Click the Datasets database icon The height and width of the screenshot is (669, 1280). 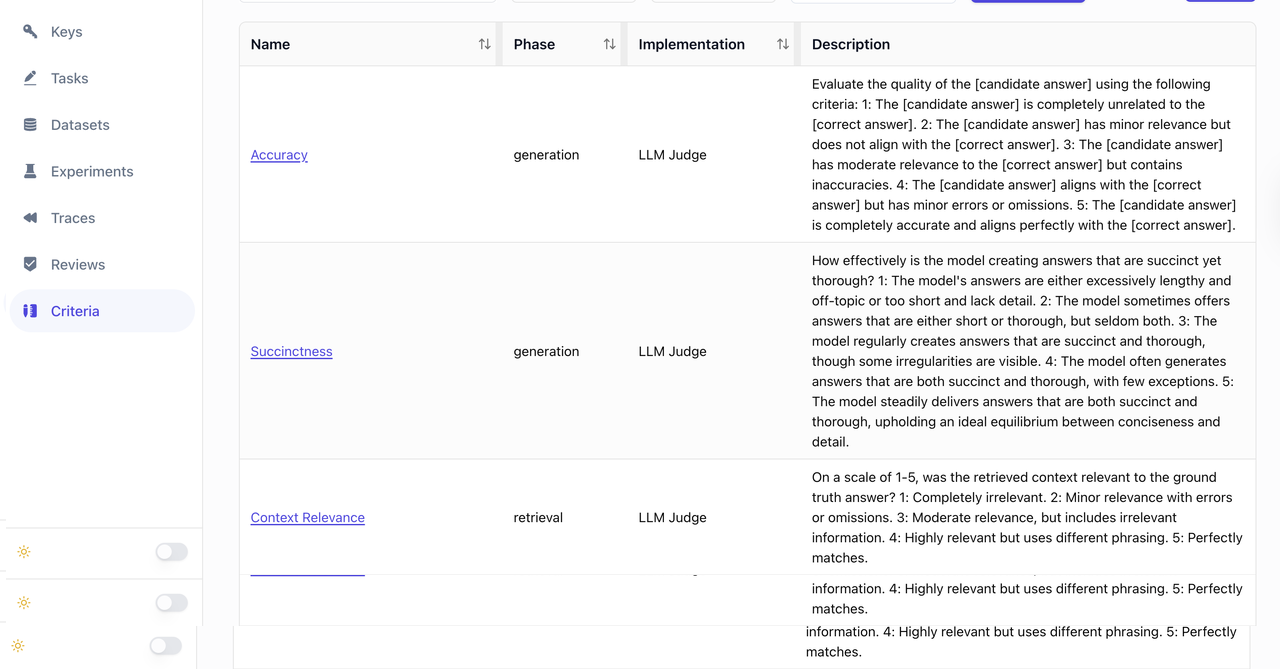30,125
